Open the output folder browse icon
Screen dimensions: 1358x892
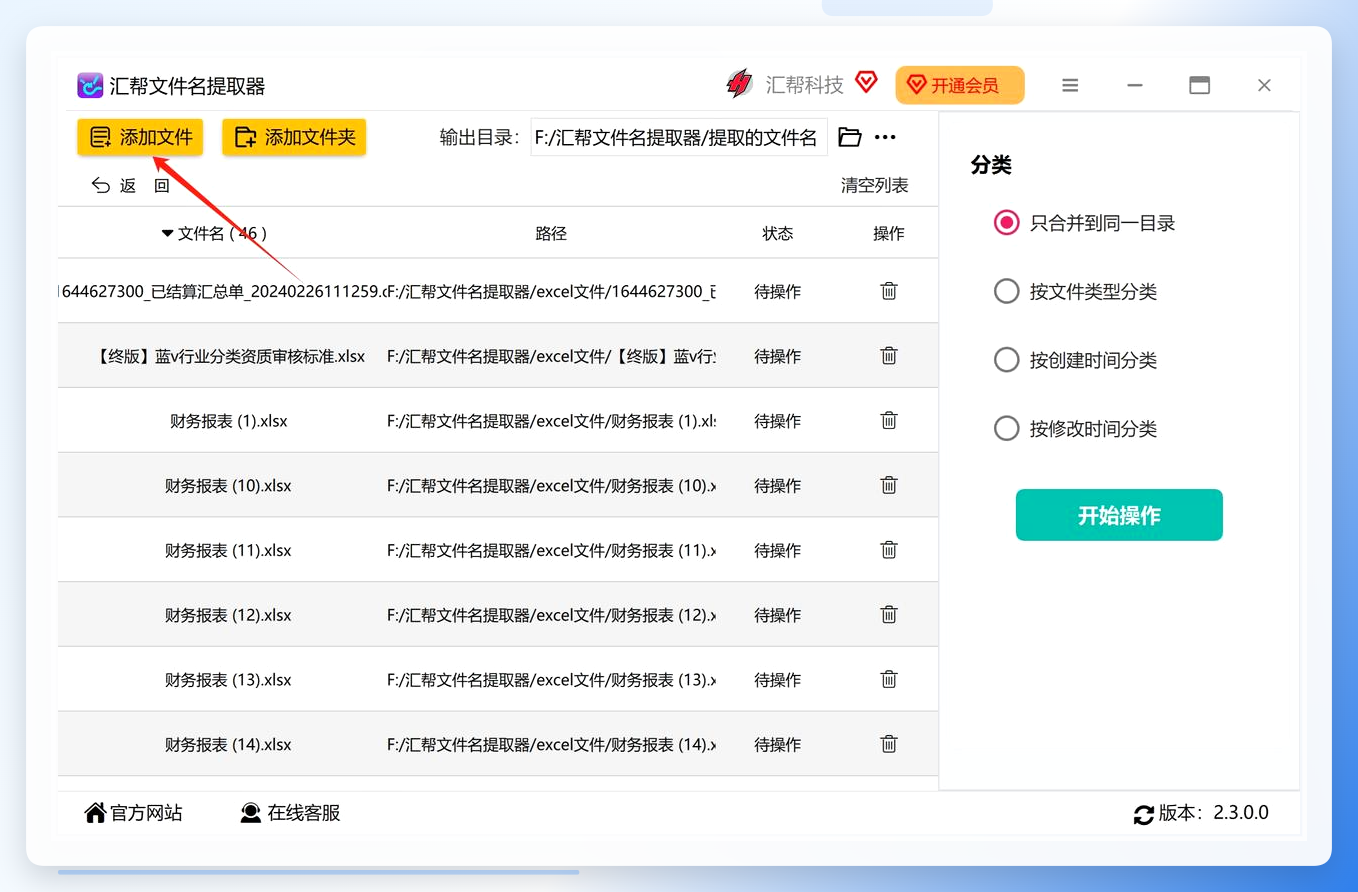click(849, 137)
